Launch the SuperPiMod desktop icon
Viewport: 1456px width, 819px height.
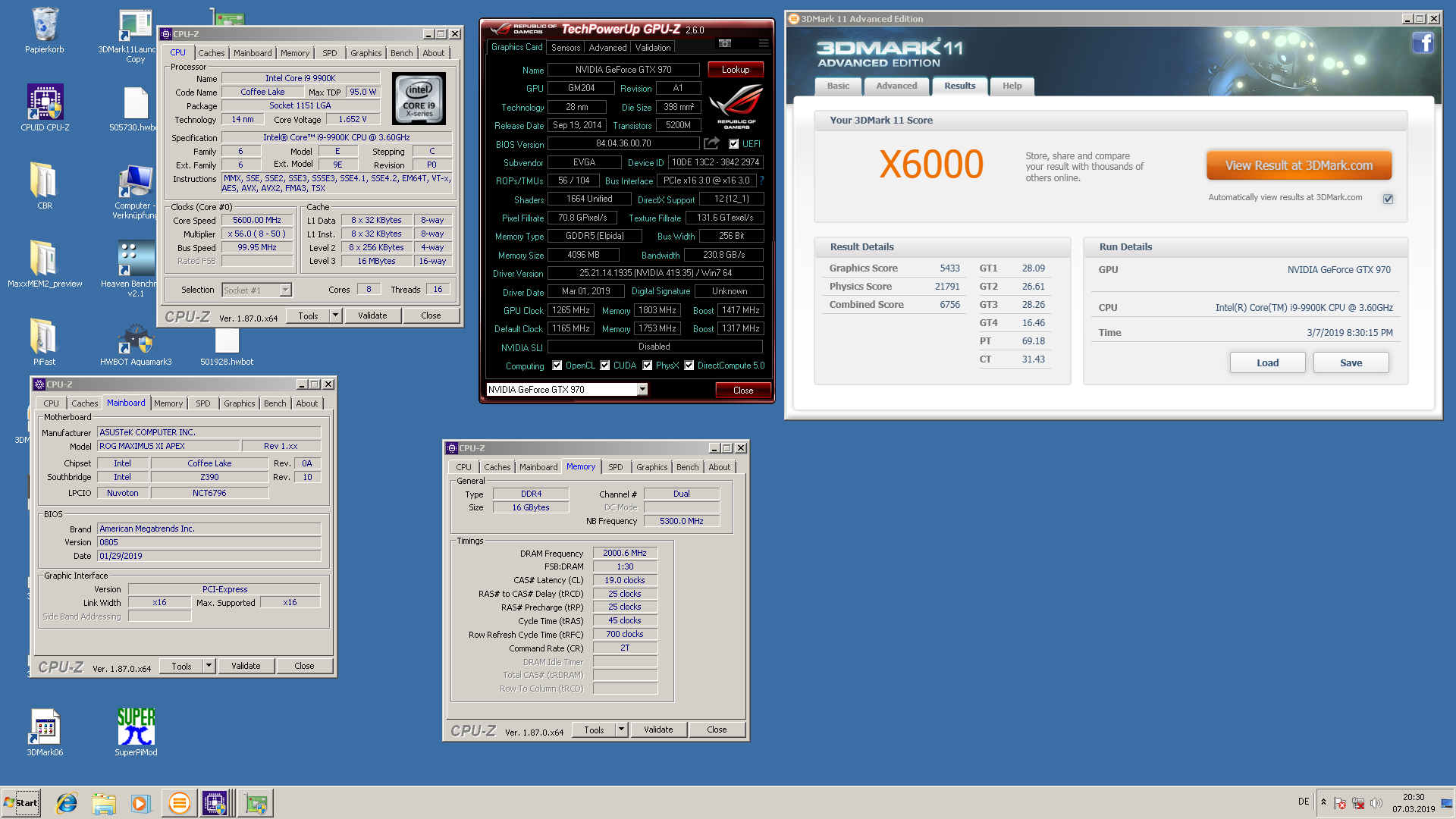point(136,733)
